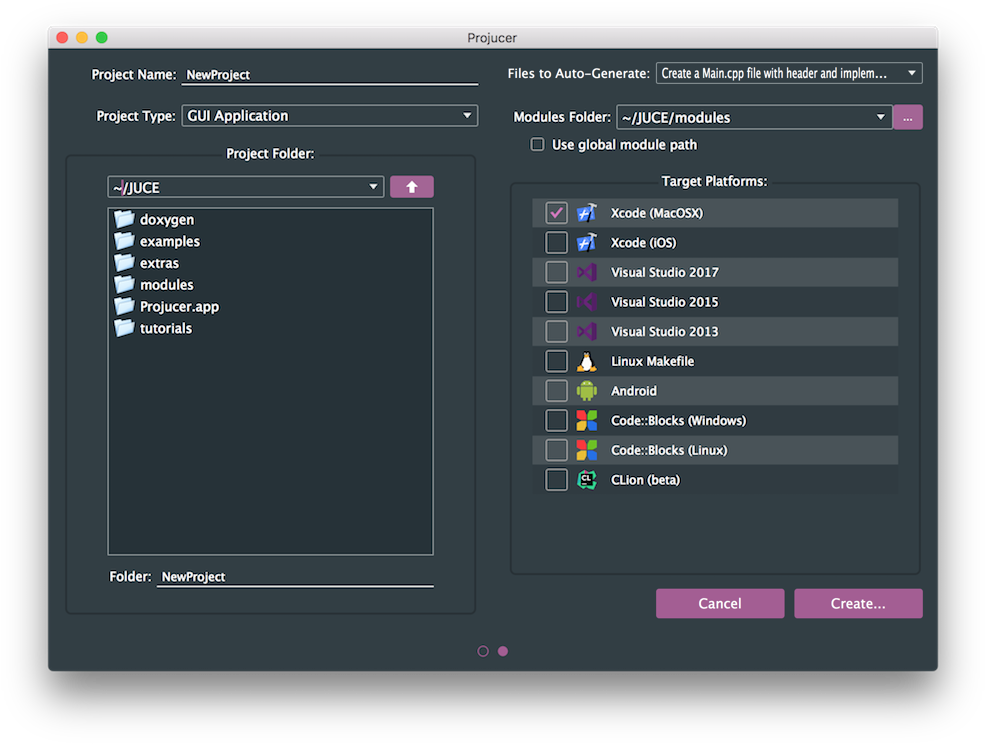This screenshot has width=985, height=744.
Task: Click the Xcode (MacOSX) platform icon
Action: click(x=585, y=212)
